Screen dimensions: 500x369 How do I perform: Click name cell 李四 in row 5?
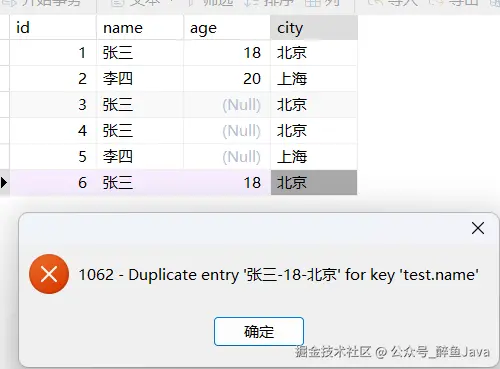coord(140,157)
